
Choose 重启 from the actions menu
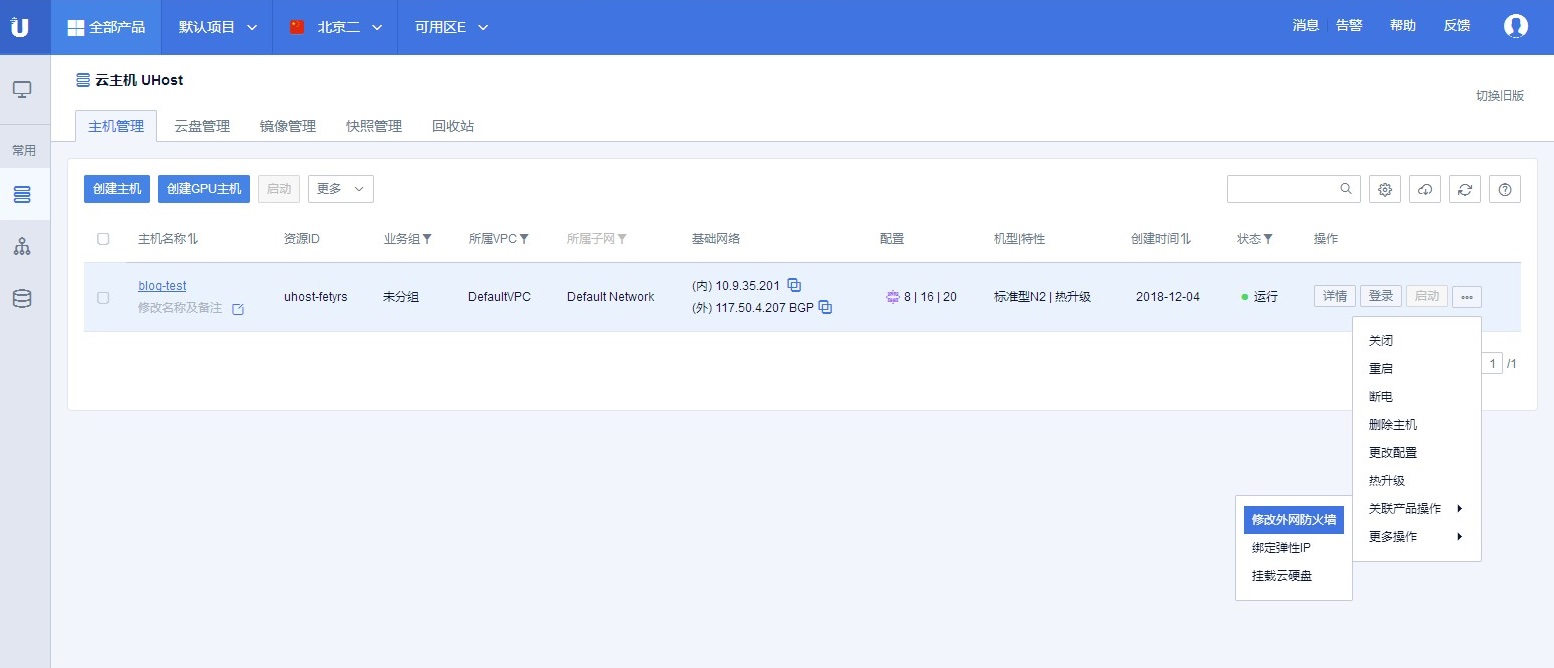pos(1380,369)
